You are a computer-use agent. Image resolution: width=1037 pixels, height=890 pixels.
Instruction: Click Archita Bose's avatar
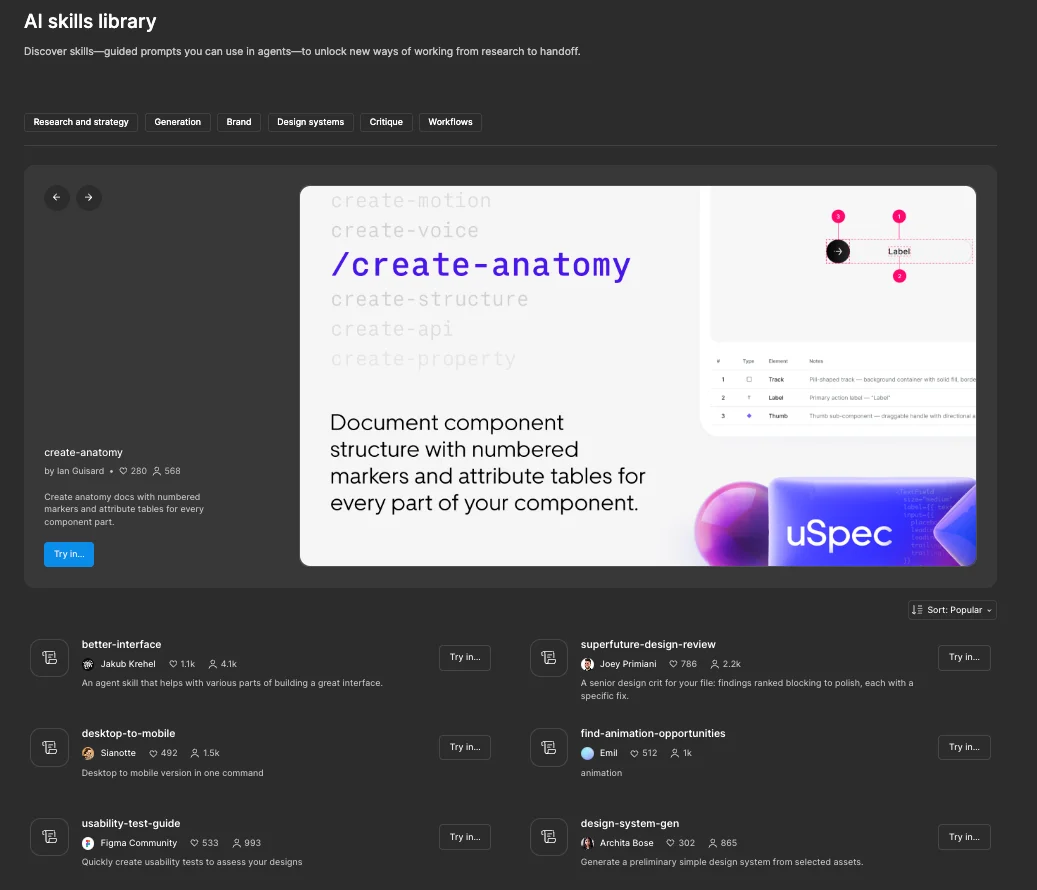(x=587, y=843)
